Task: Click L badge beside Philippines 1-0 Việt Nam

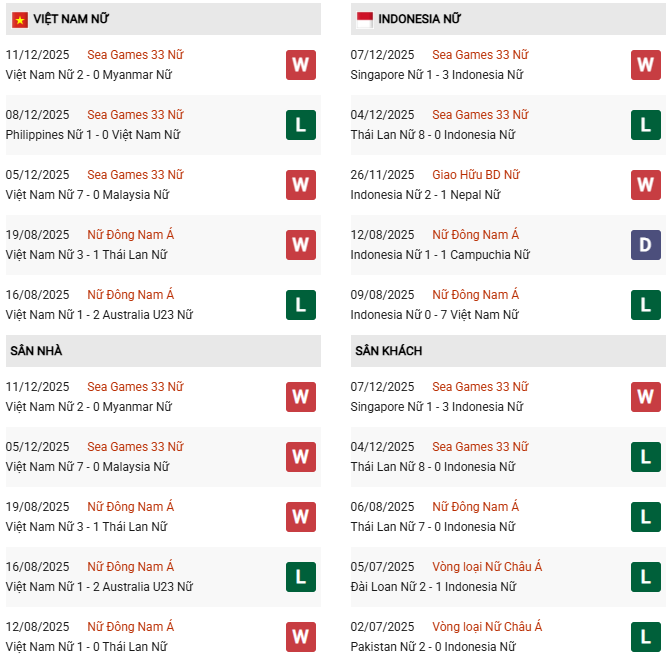Action: pos(300,125)
